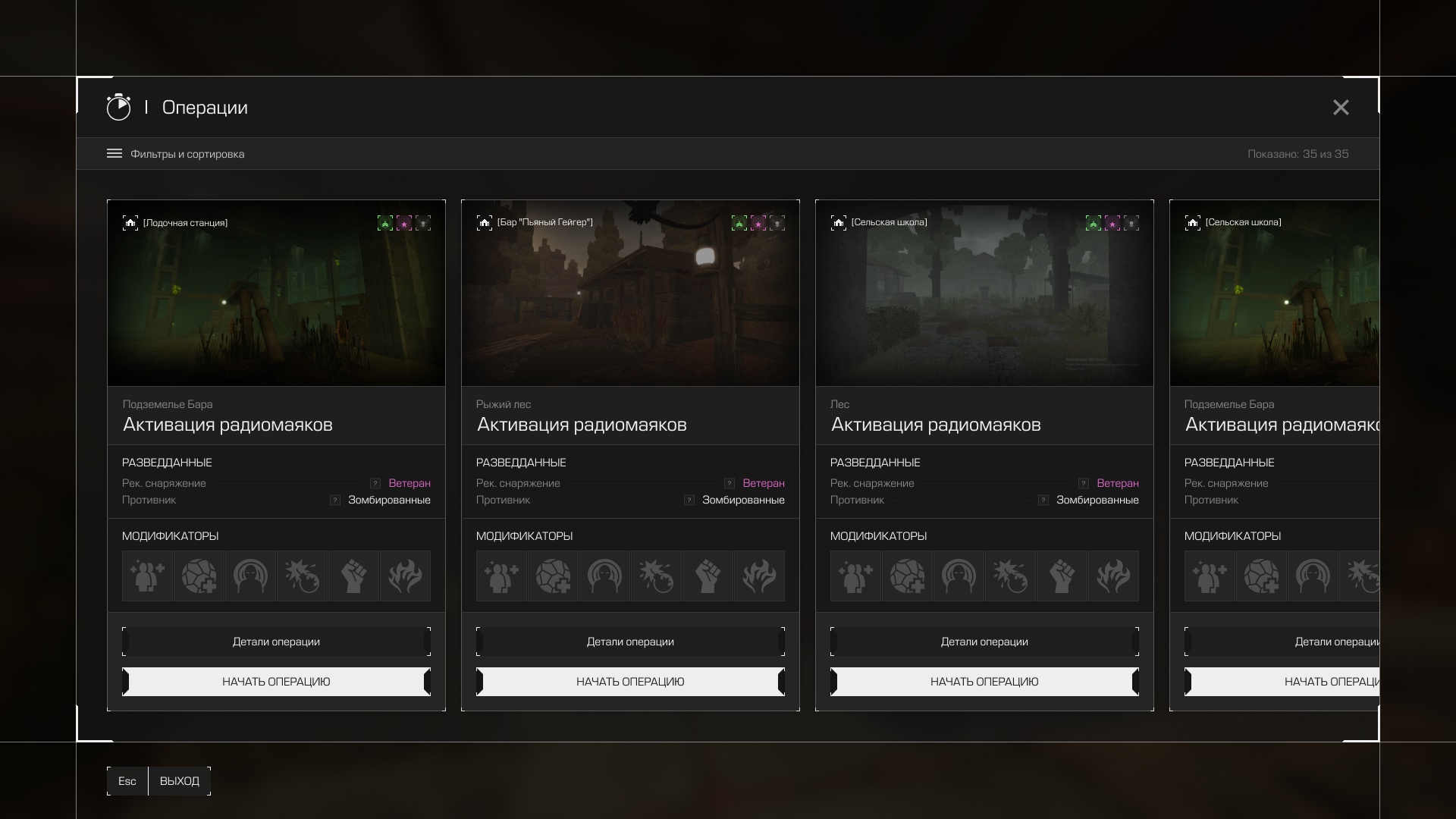Image resolution: width=1456 pixels, height=819 pixels.
Task: Click the grey badge on Лодочная станция card
Action: click(423, 223)
